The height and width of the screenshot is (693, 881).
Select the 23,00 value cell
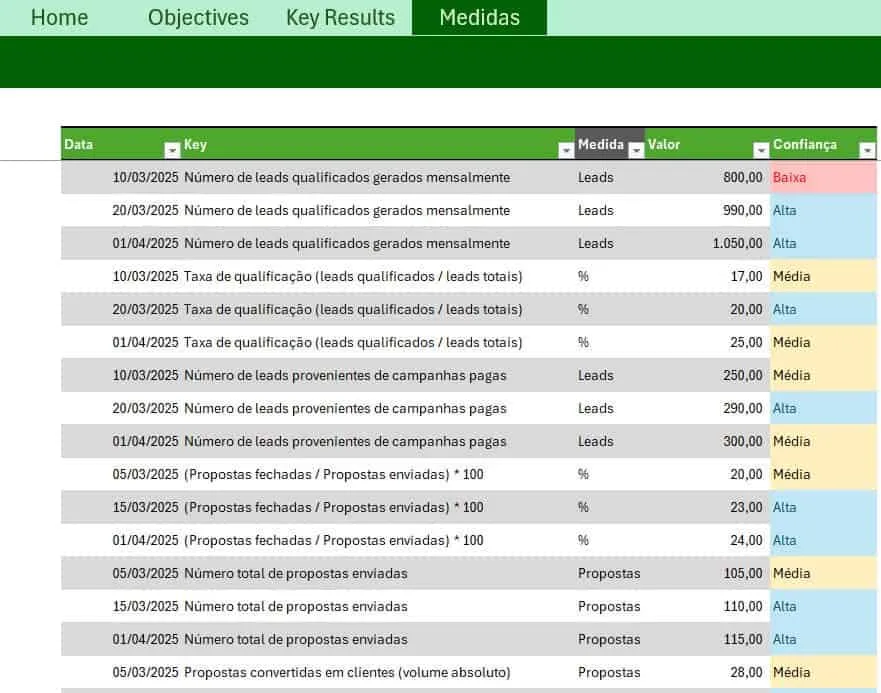click(x=707, y=508)
